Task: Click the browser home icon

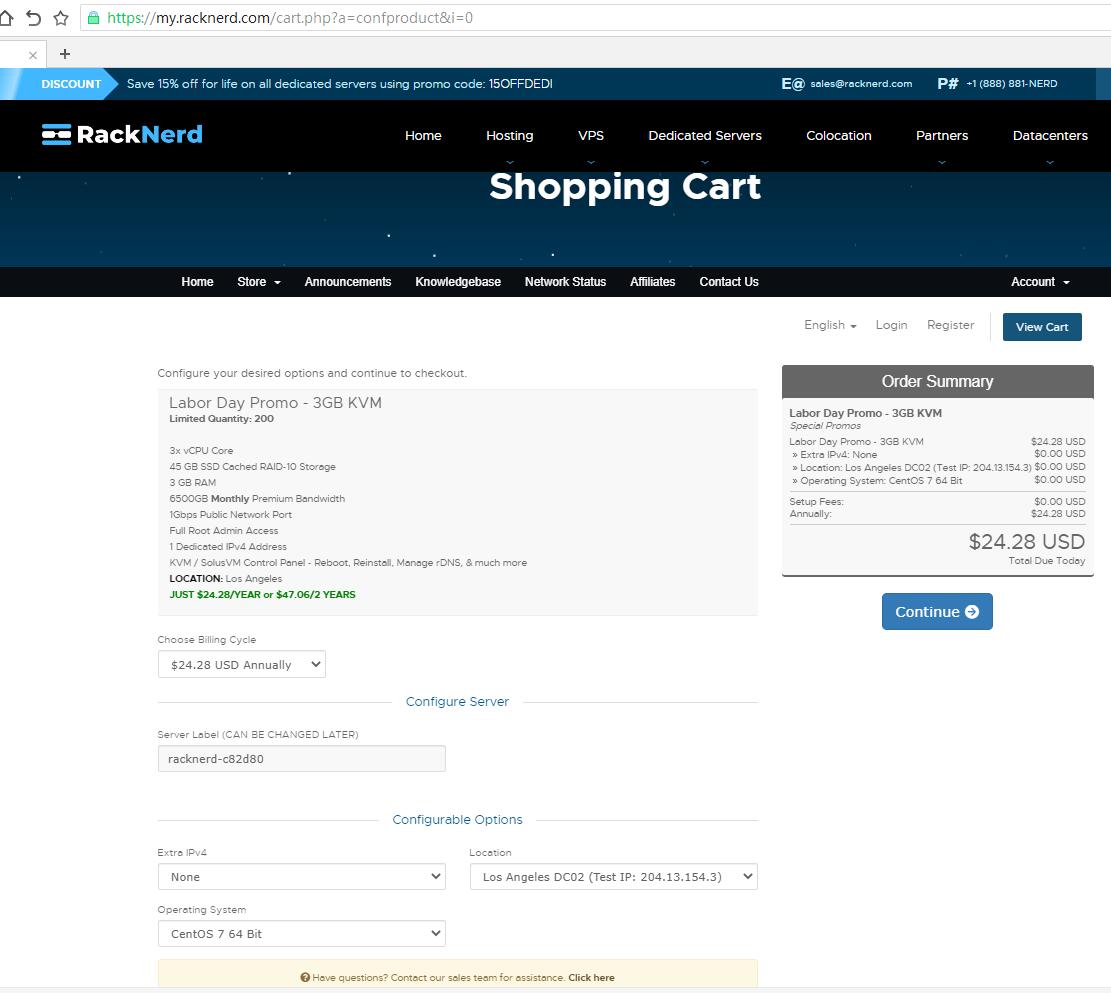Action: pos(6,18)
